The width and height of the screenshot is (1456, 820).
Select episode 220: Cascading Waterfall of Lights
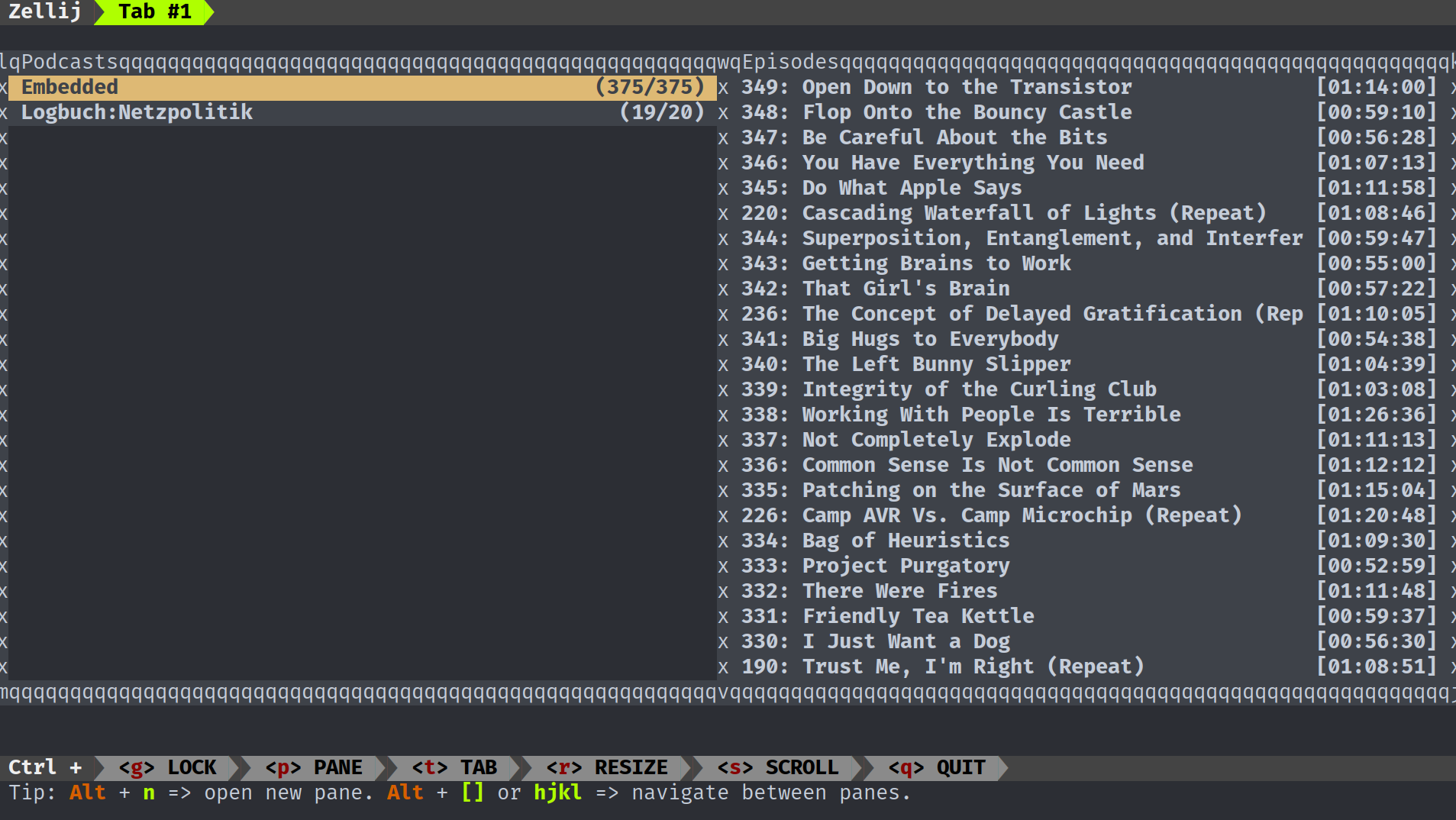pos(1088,213)
